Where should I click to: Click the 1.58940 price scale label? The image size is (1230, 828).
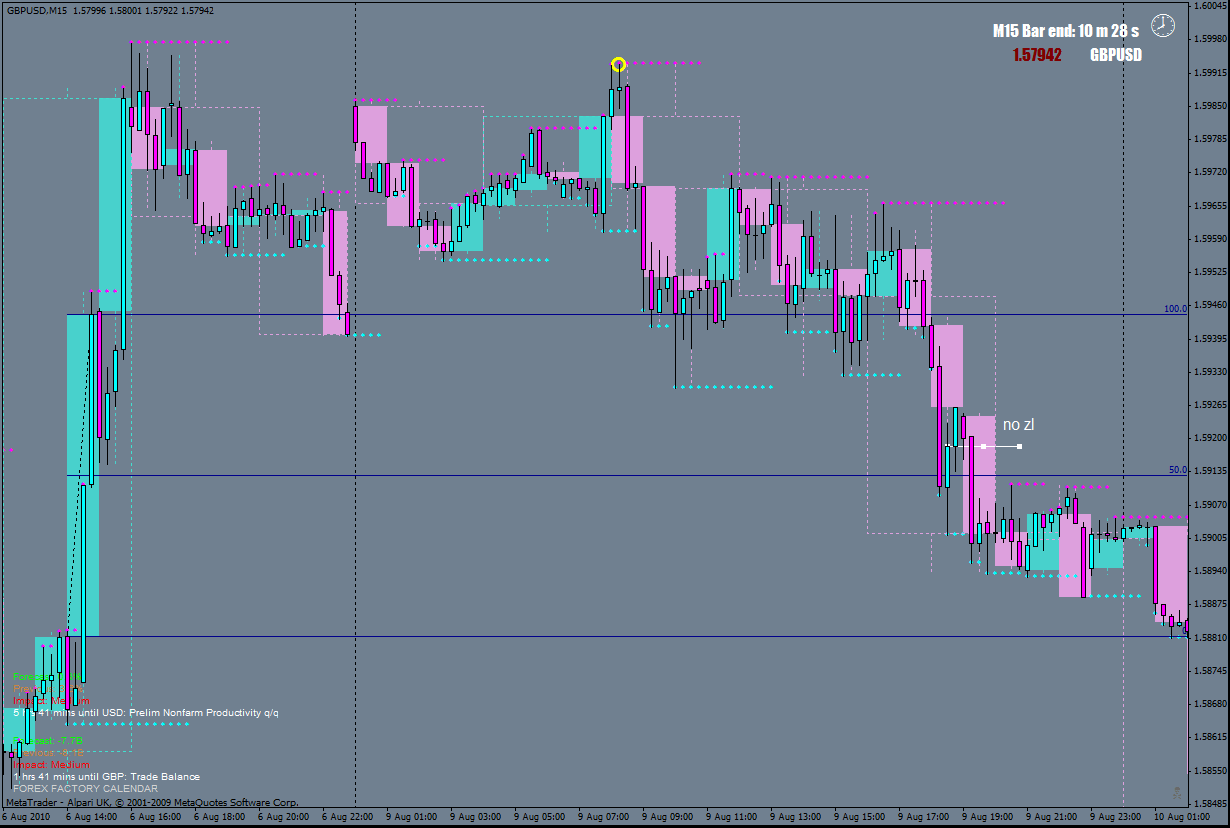(x=1210, y=570)
